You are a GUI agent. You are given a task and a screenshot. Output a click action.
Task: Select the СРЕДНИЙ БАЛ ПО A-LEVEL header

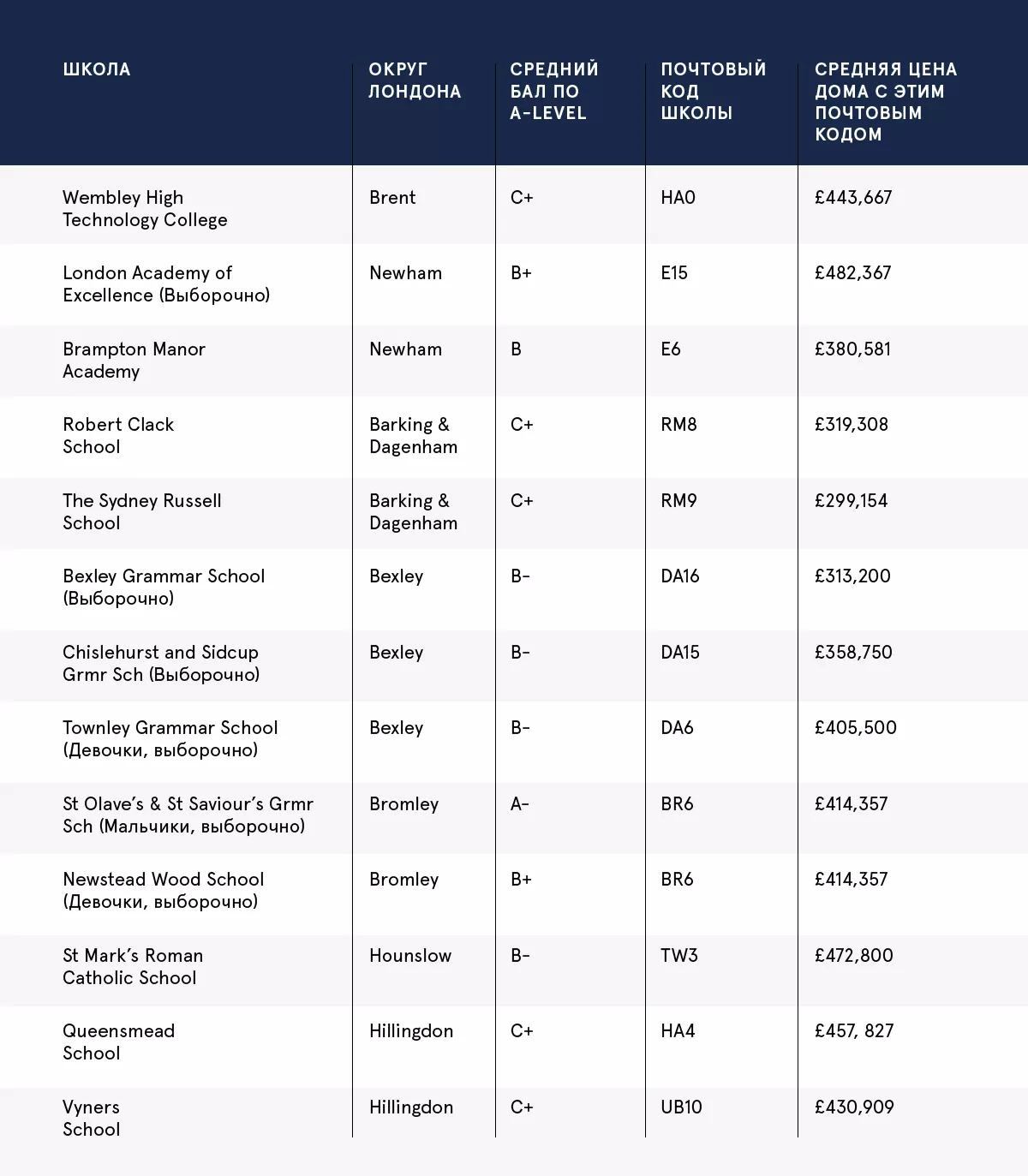[x=553, y=91]
